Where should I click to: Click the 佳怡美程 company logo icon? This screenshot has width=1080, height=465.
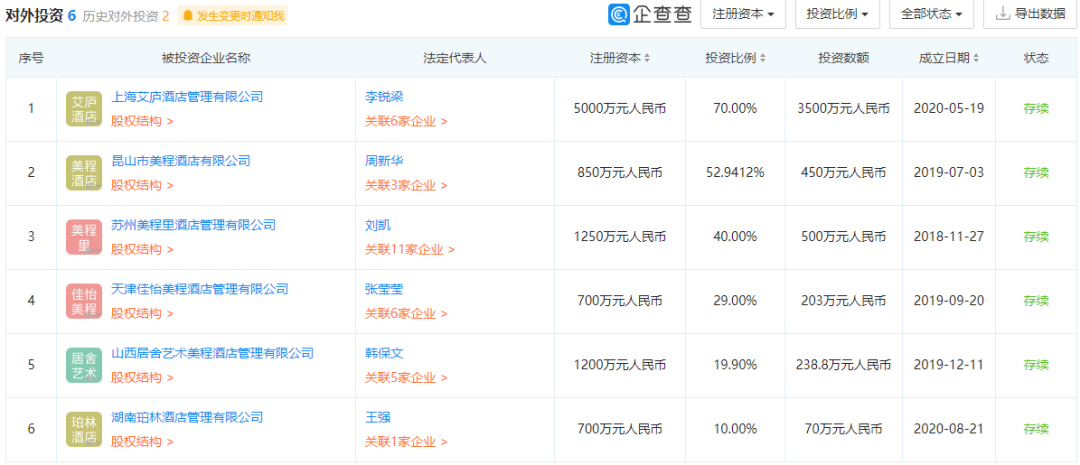84,301
